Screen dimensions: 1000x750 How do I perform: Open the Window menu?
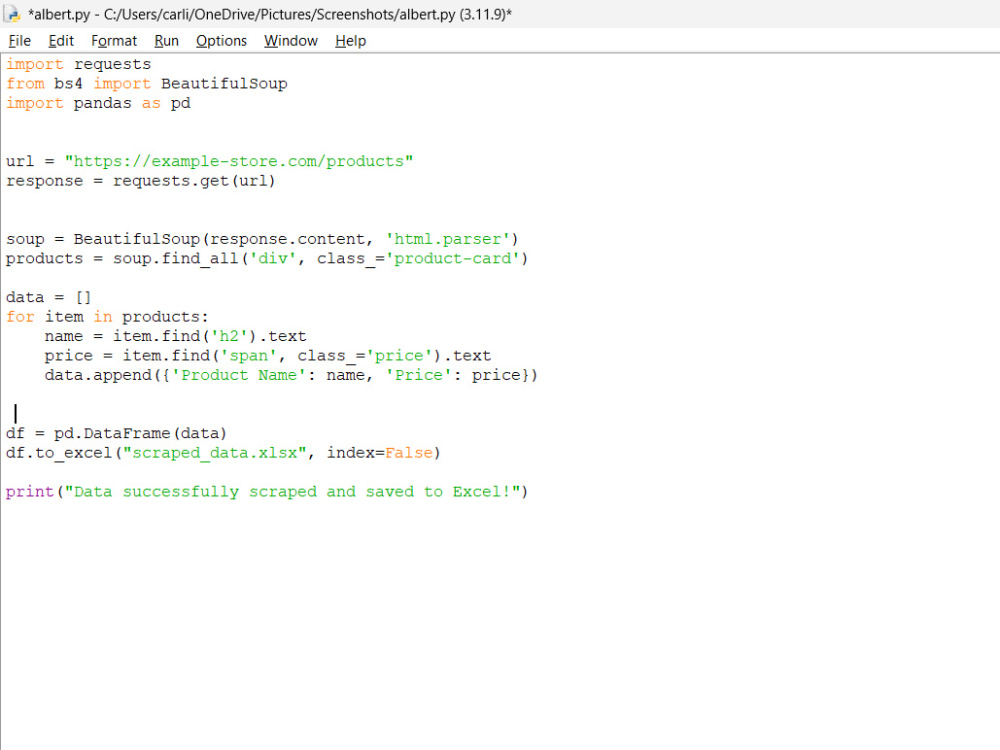290,41
